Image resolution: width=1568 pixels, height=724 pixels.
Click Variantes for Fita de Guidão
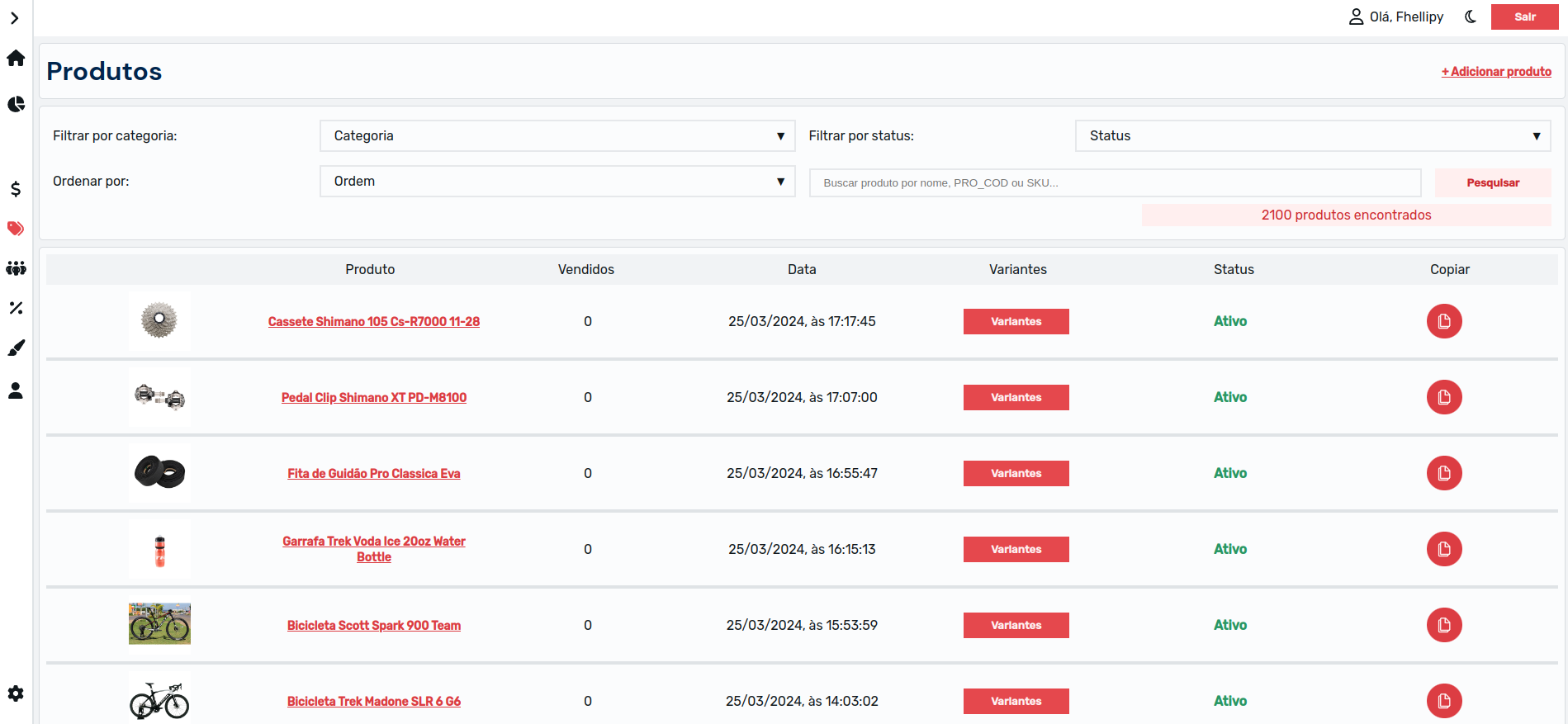point(1016,473)
